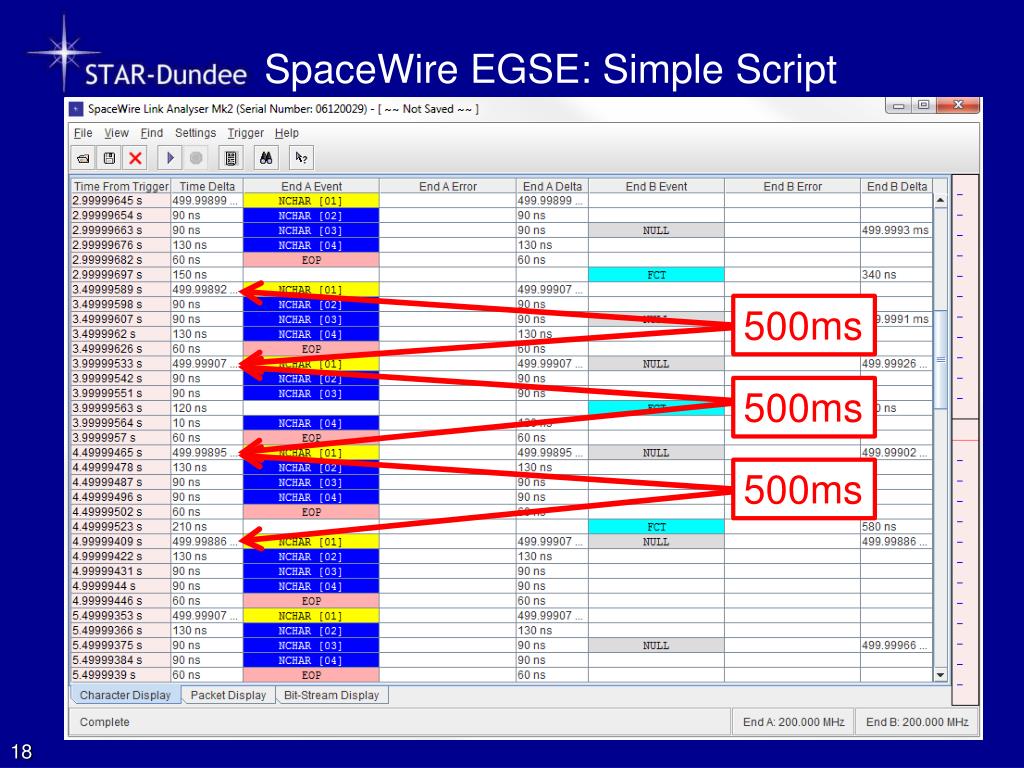The height and width of the screenshot is (768, 1024).
Task: Click the vertical scrollbar thumb
Action: pos(940,359)
